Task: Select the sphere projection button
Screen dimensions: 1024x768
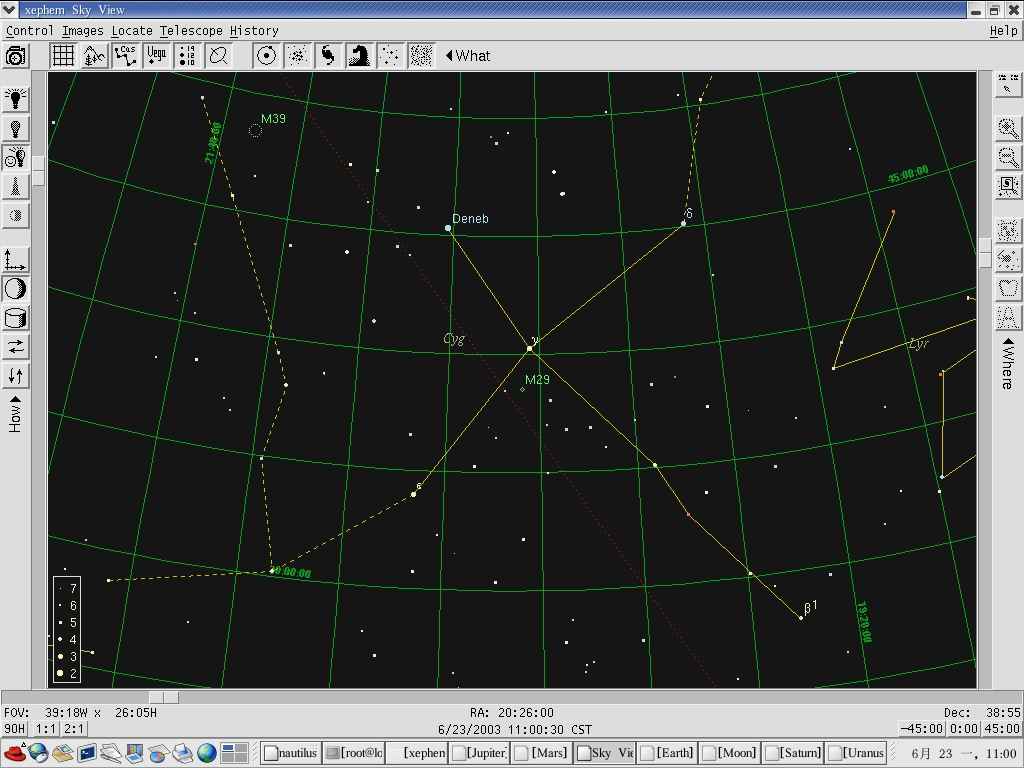Action: click(16, 289)
